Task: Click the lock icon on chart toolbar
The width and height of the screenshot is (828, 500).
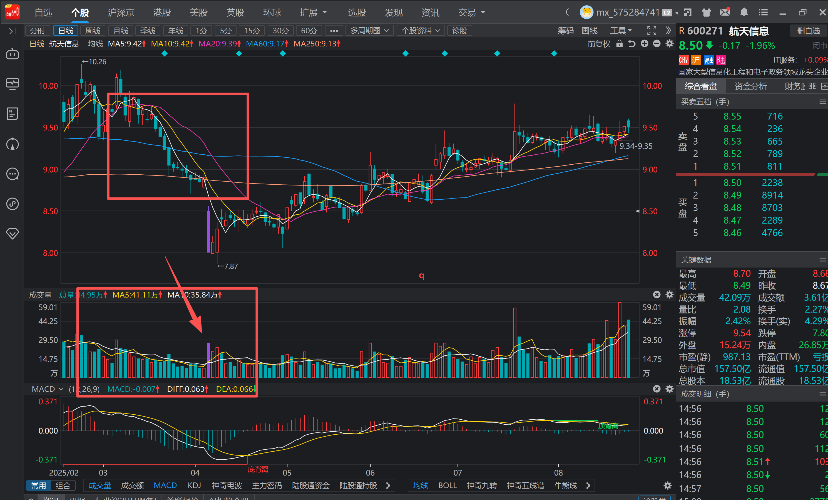Action: pos(619,44)
